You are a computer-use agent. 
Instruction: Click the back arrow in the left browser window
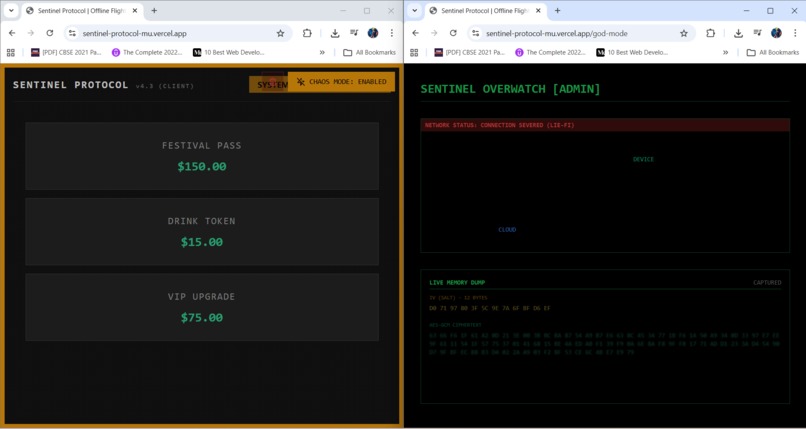(12, 33)
